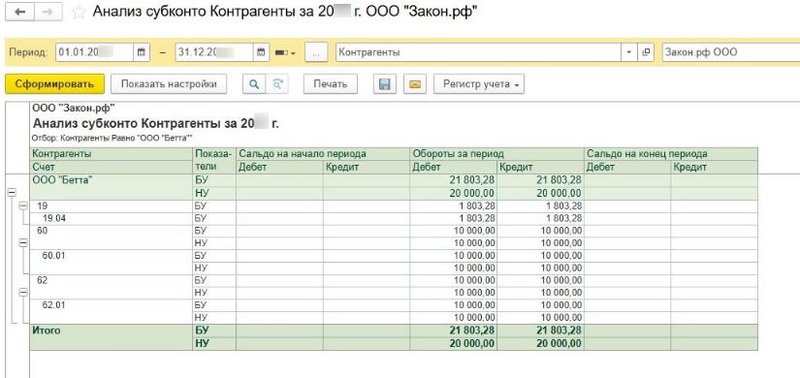
Task: Open the Контрагенты field selection form icon
Action: tap(646, 52)
